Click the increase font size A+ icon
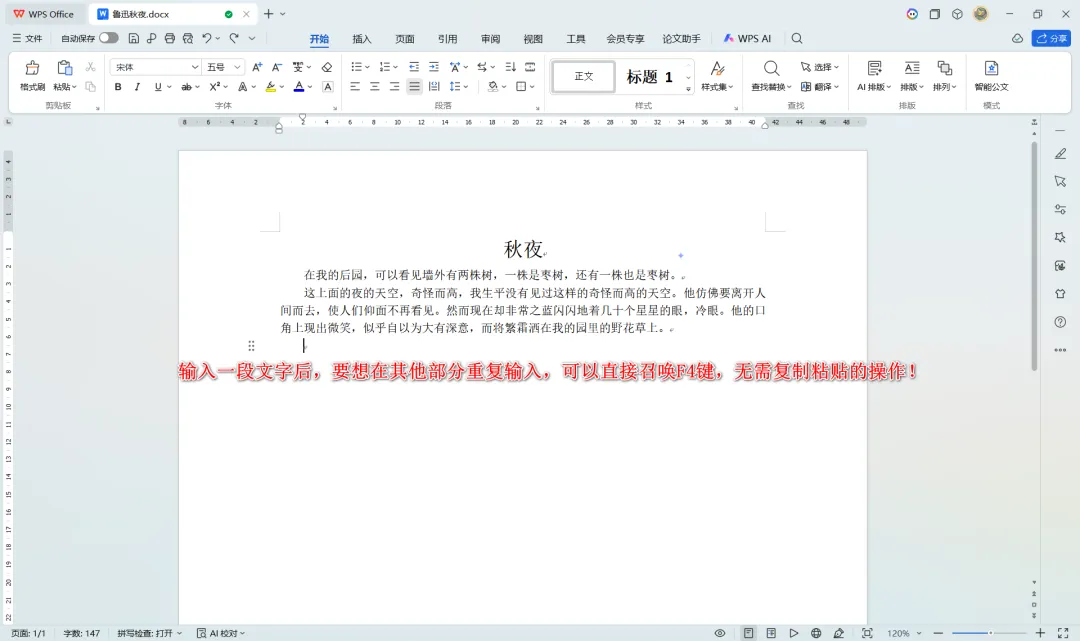The image size is (1080, 641). (257, 67)
